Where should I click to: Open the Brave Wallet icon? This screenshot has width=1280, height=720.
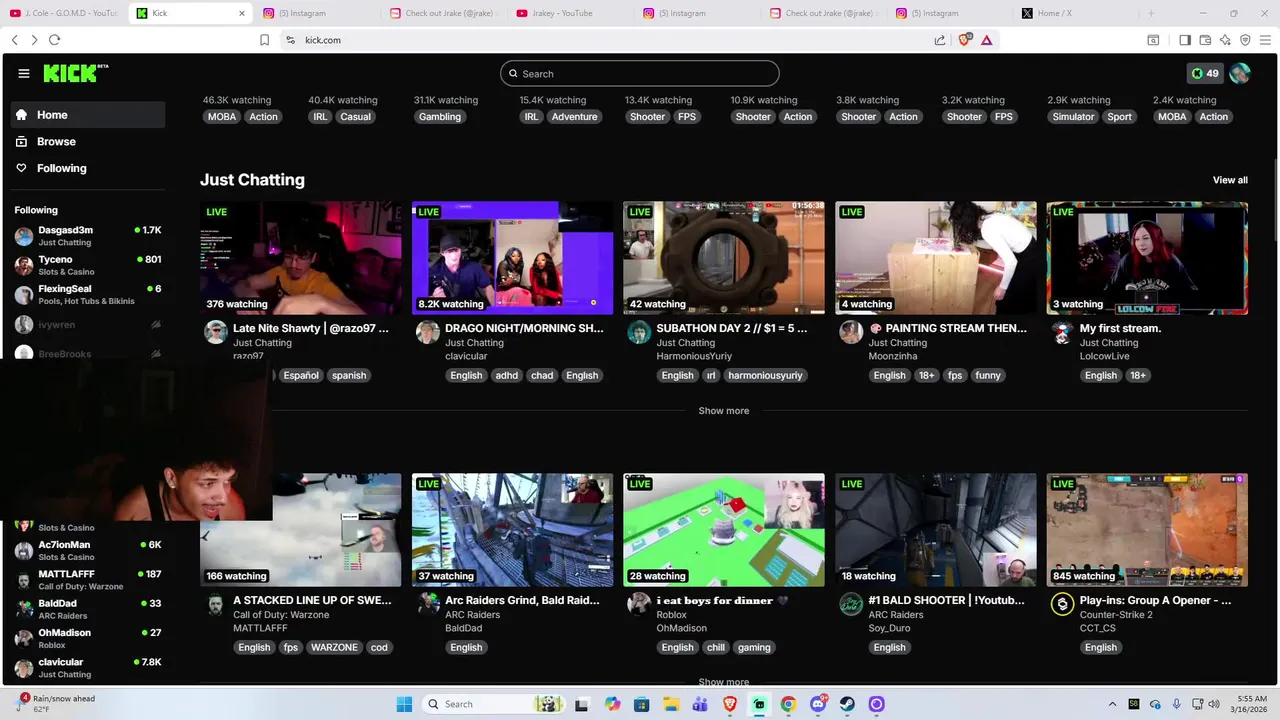[x=1205, y=40]
